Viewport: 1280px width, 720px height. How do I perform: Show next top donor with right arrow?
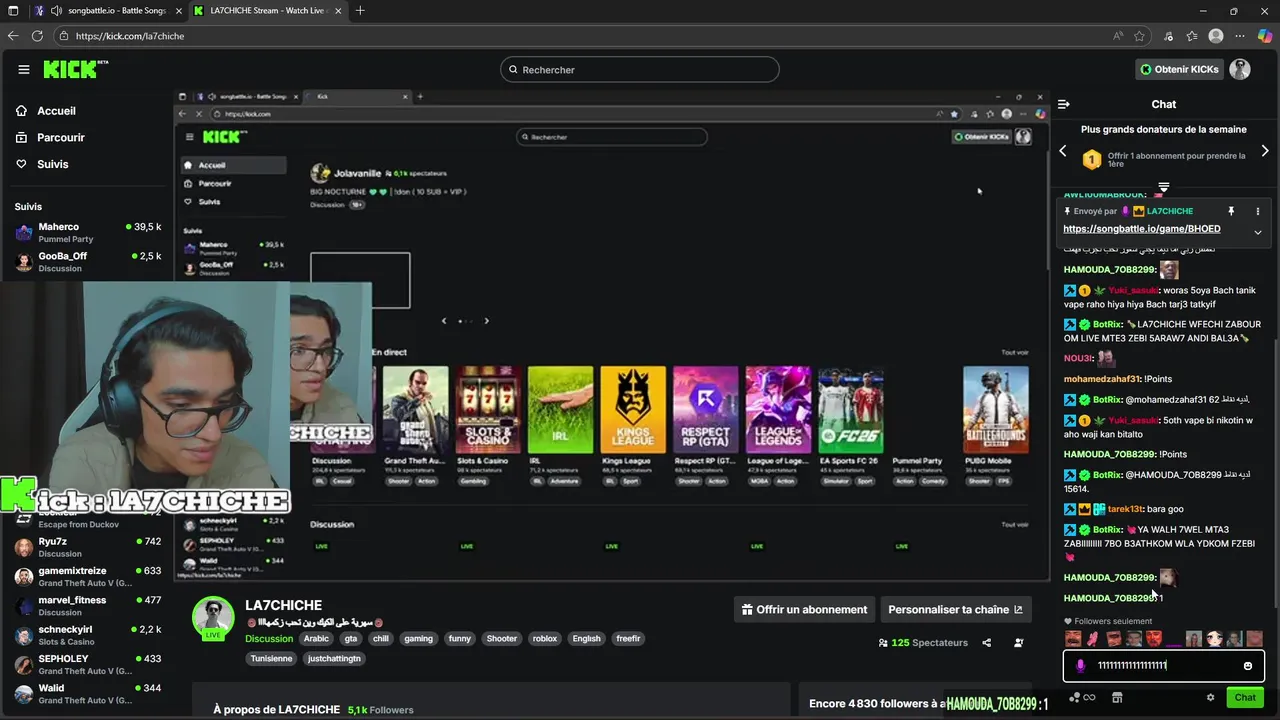(x=1265, y=151)
